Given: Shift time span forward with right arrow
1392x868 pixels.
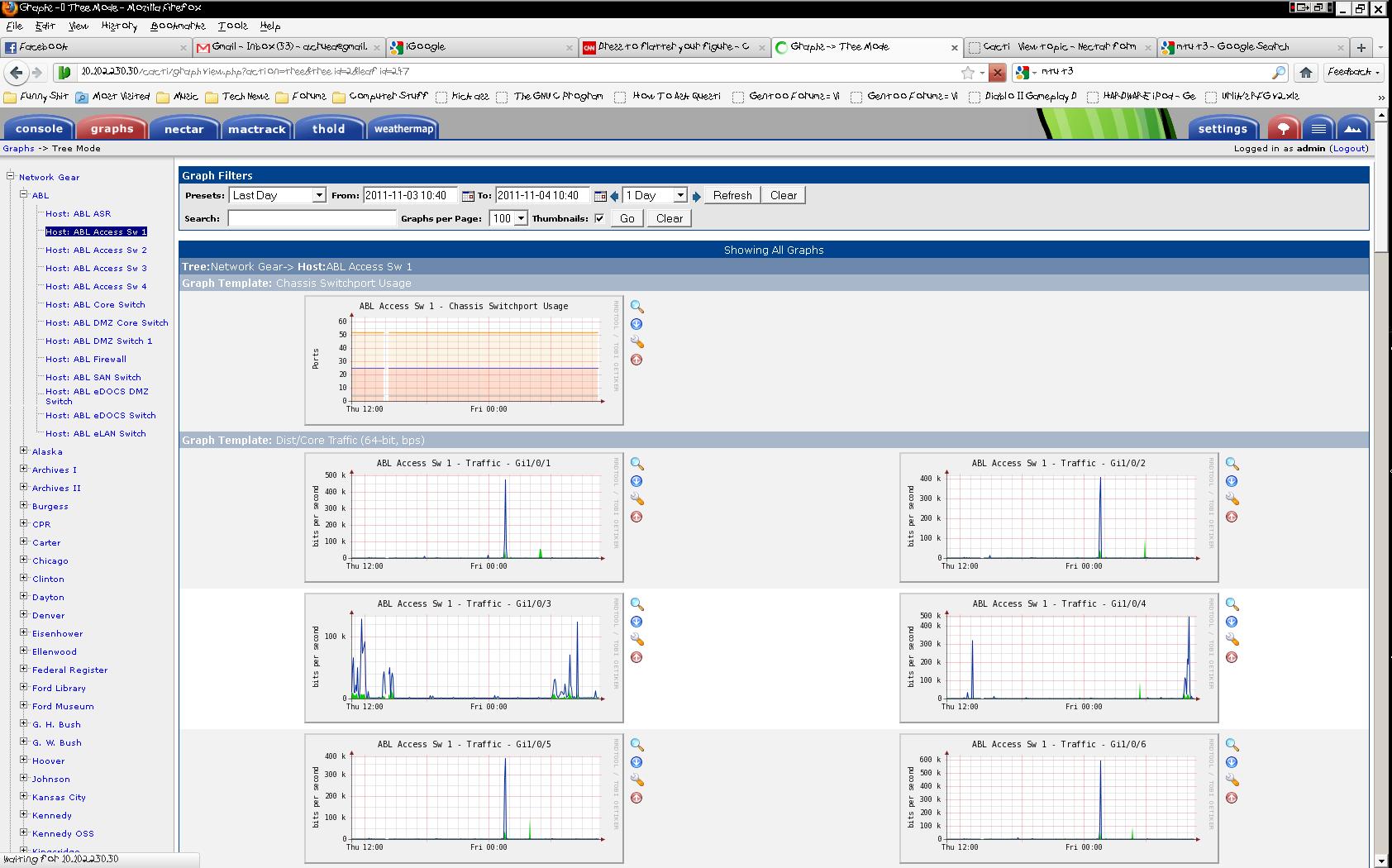Looking at the screenshot, I should 696,196.
